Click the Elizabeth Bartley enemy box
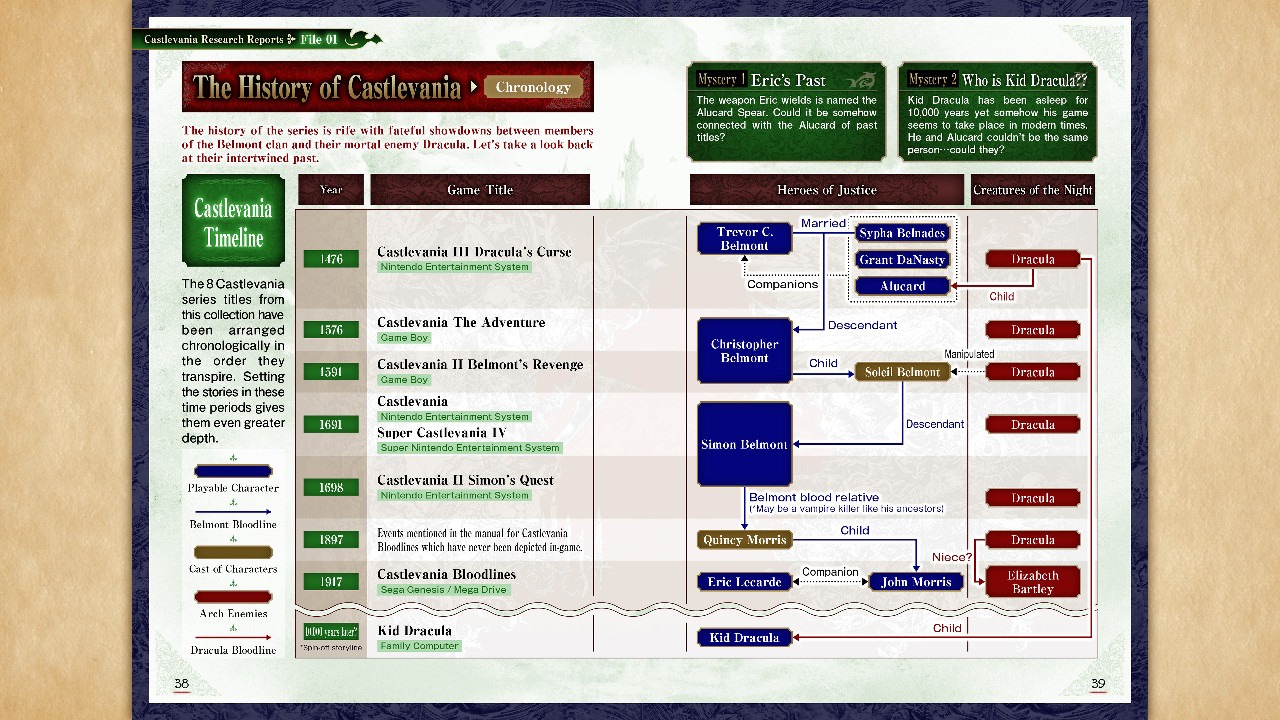The height and width of the screenshot is (720, 1280). (1032, 582)
